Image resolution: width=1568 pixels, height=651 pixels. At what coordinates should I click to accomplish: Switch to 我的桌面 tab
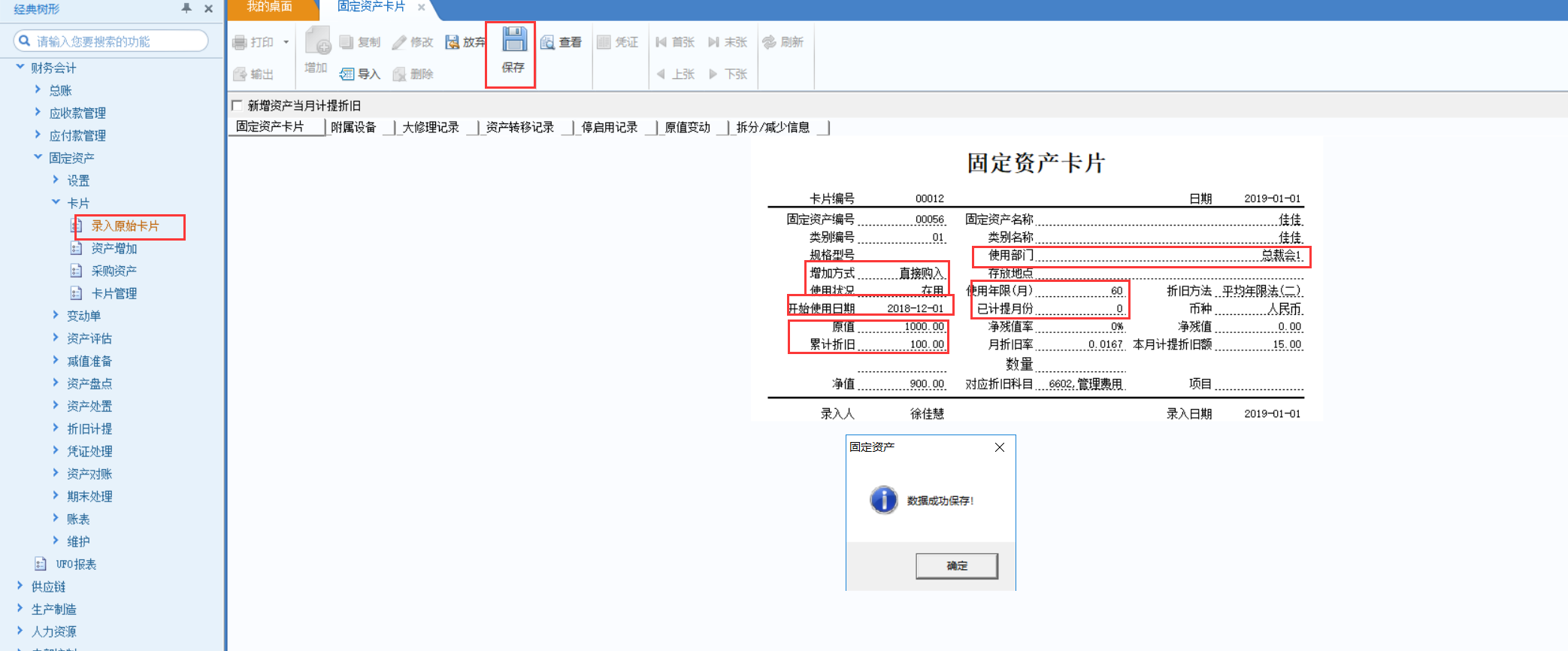point(270,8)
